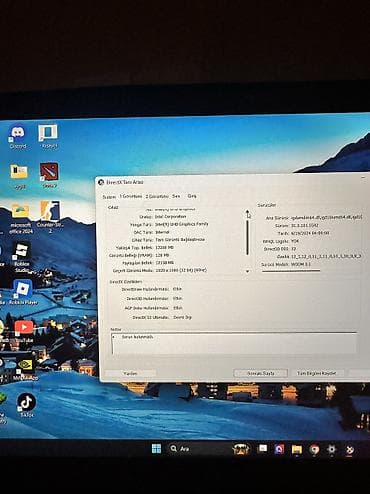The image size is (370, 494).
Task: Open the white window icon on taskbar
Action: tap(263, 448)
